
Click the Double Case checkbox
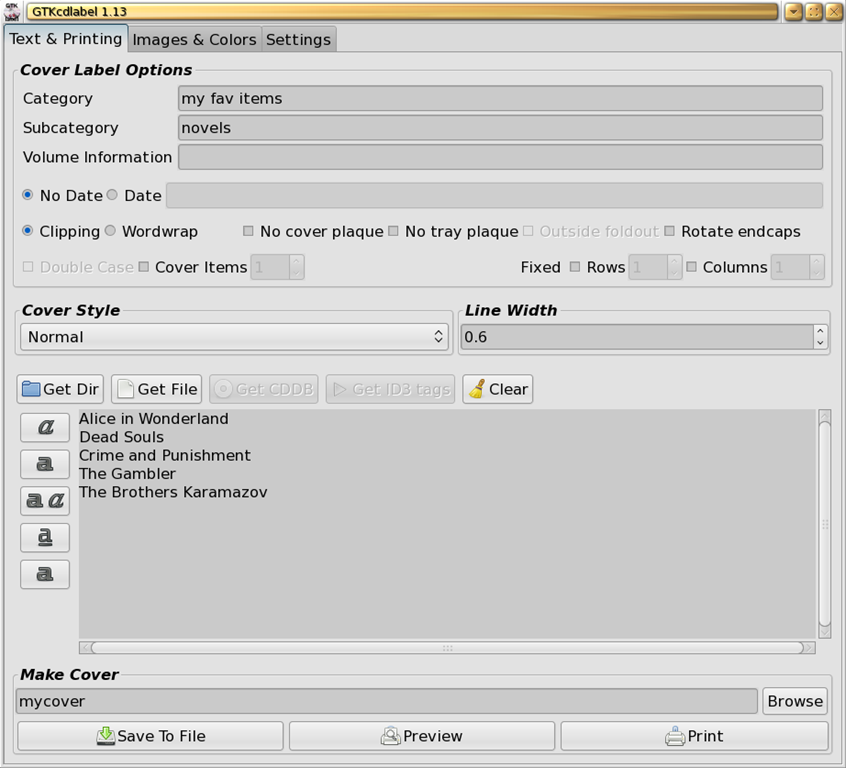pyautogui.click(x=28, y=267)
